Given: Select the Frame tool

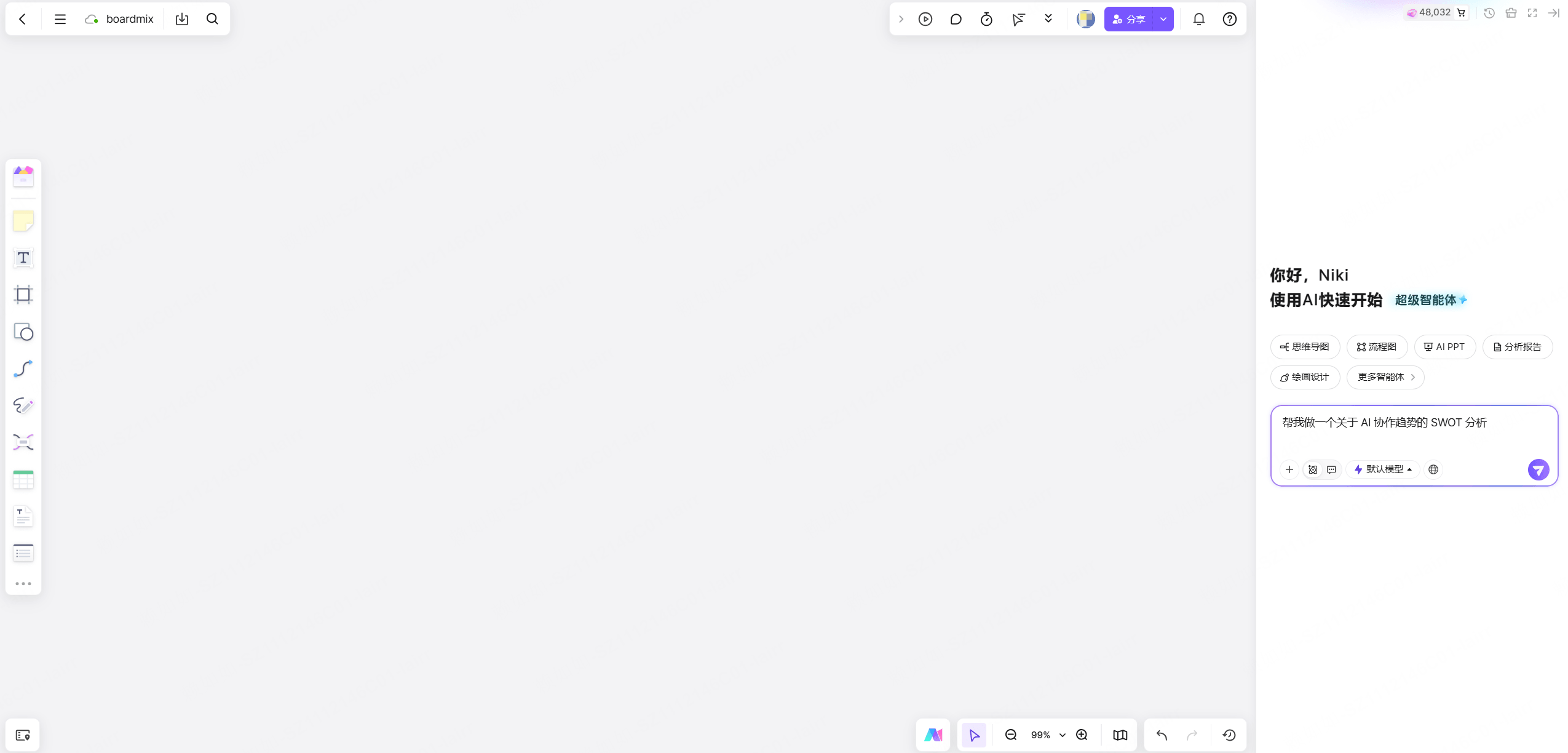Looking at the screenshot, I should [x=23, y=295].
